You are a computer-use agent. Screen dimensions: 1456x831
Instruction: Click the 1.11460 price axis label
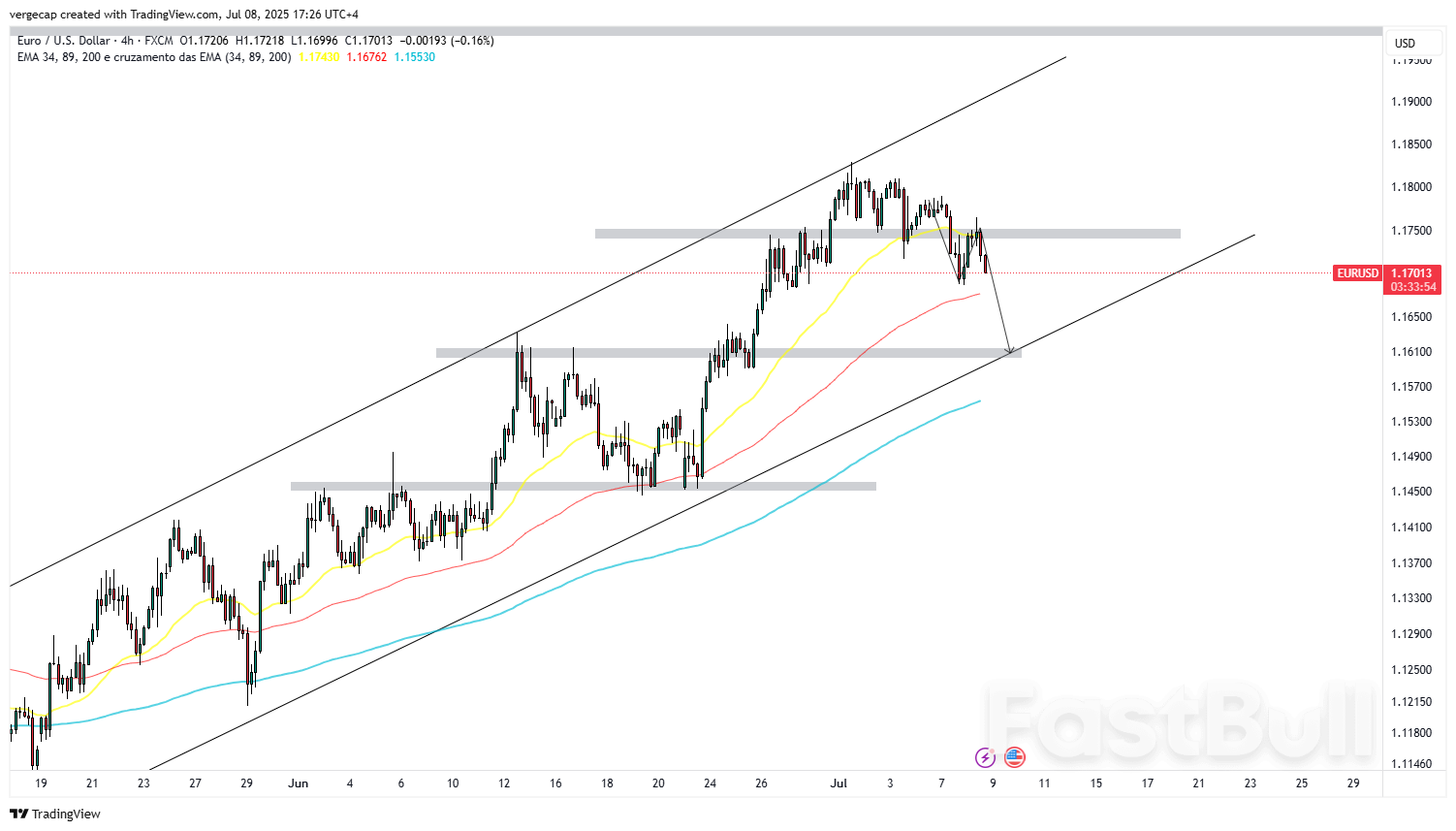click(1411, 764)
